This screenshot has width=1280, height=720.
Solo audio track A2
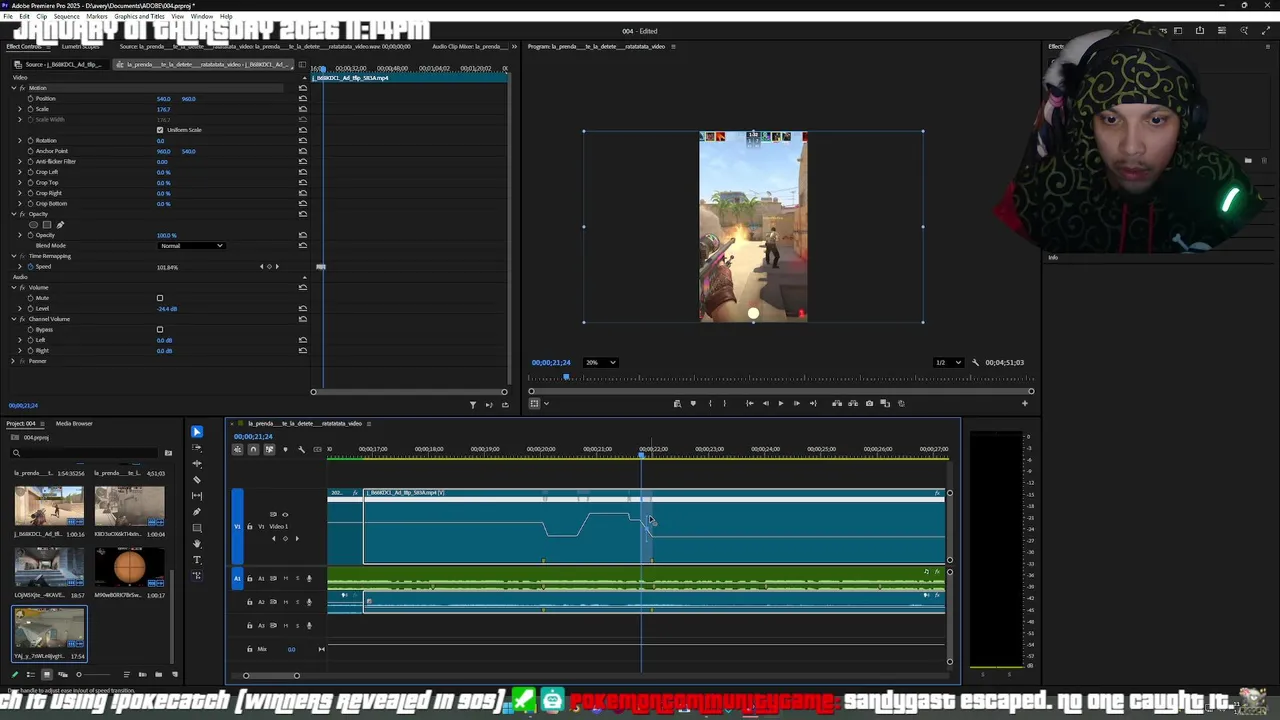(297, 602)
